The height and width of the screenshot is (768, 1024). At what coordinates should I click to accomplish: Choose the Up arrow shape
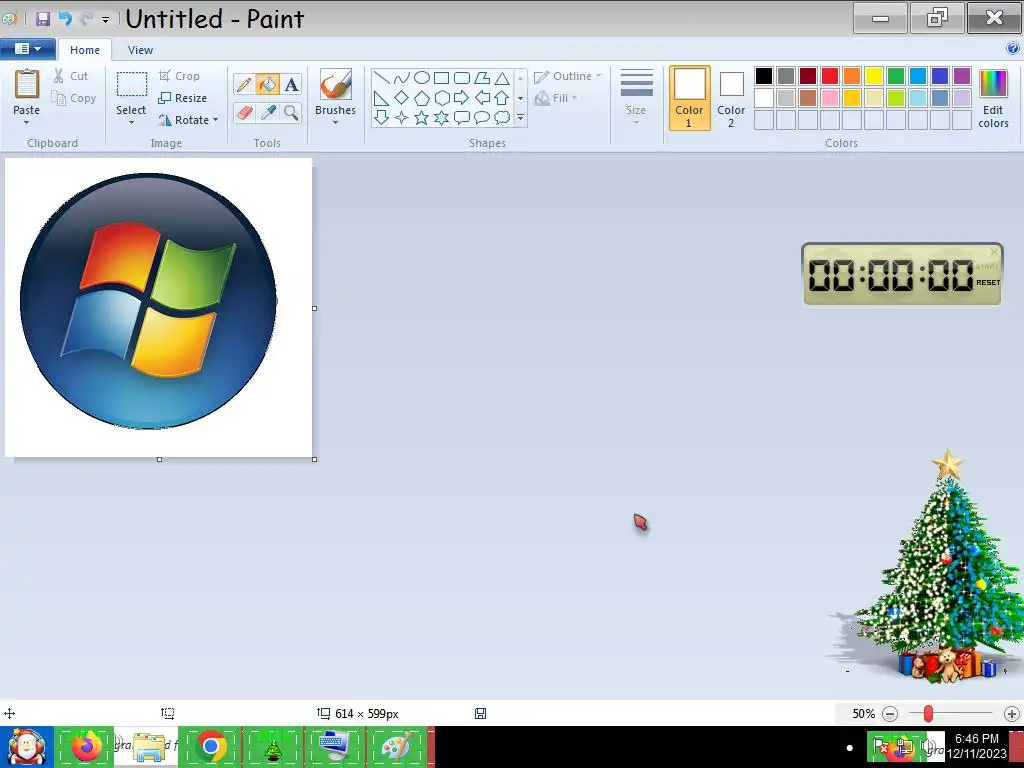click(x=502, y=98)
